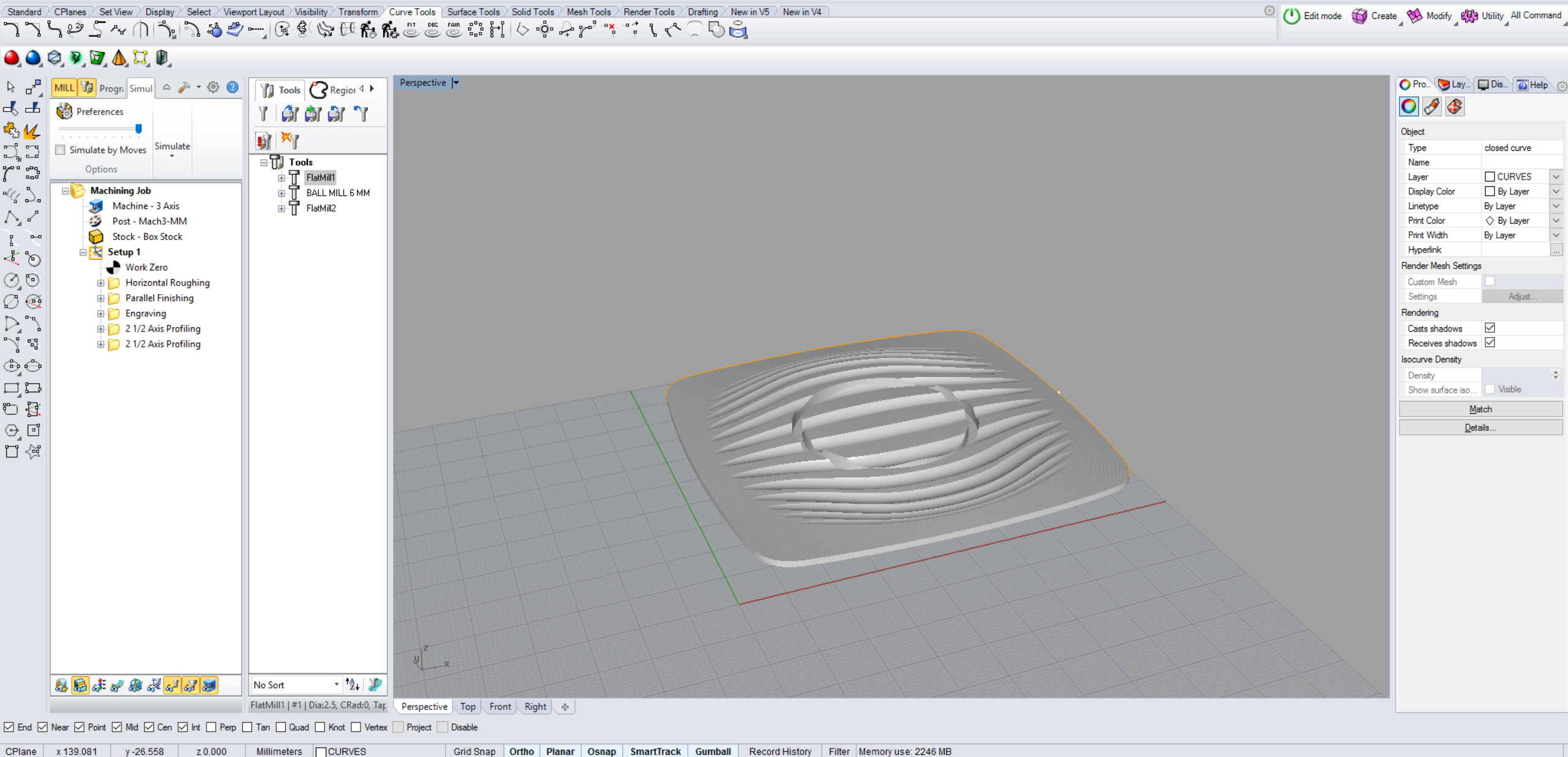Screen dimensions: 1568x757
Task: Click the puzzle-piece join icon in left sidebar
Action: (x=10, y=130)
